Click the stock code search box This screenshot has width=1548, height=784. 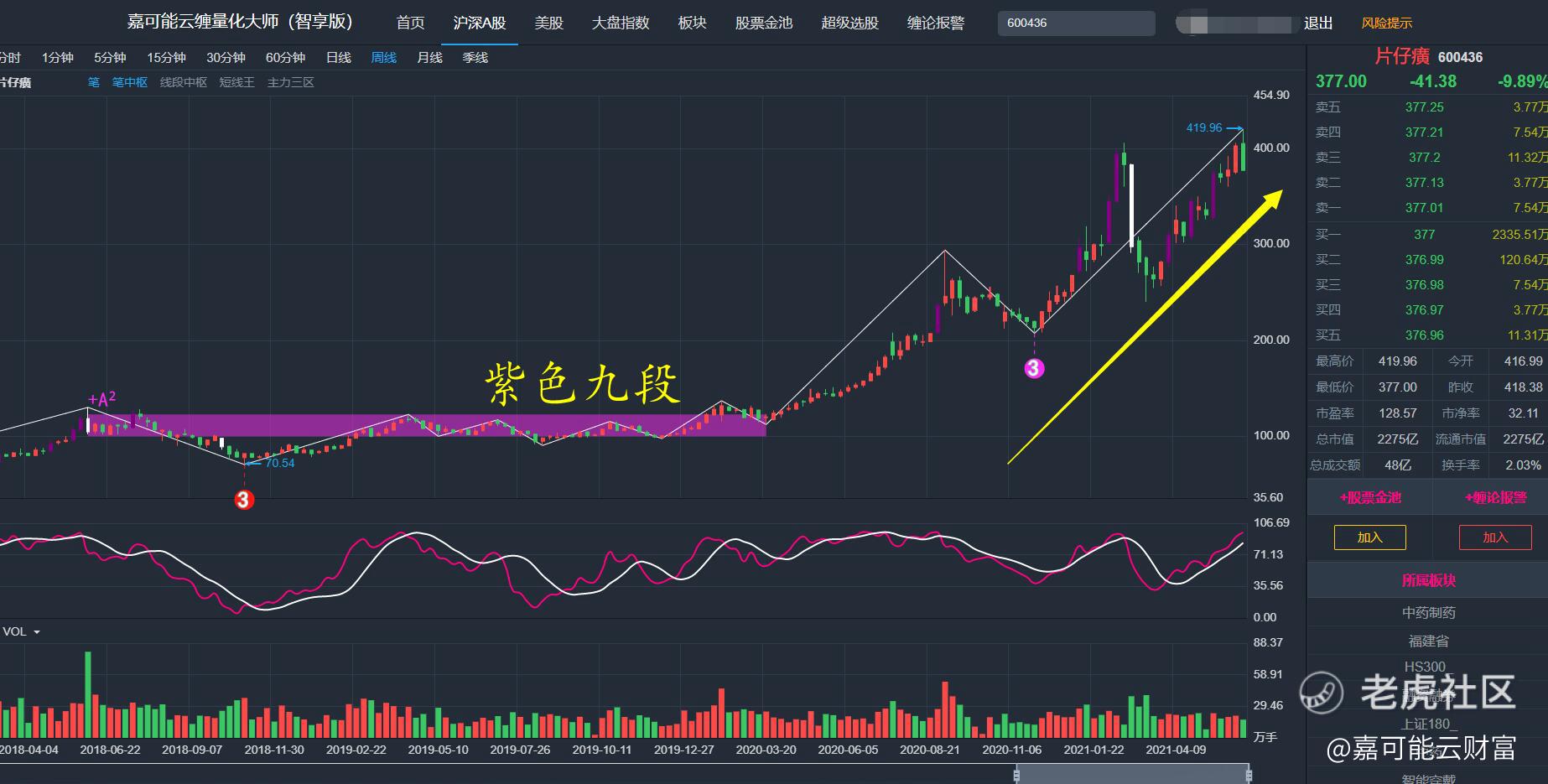click(x=1076, y=23)
